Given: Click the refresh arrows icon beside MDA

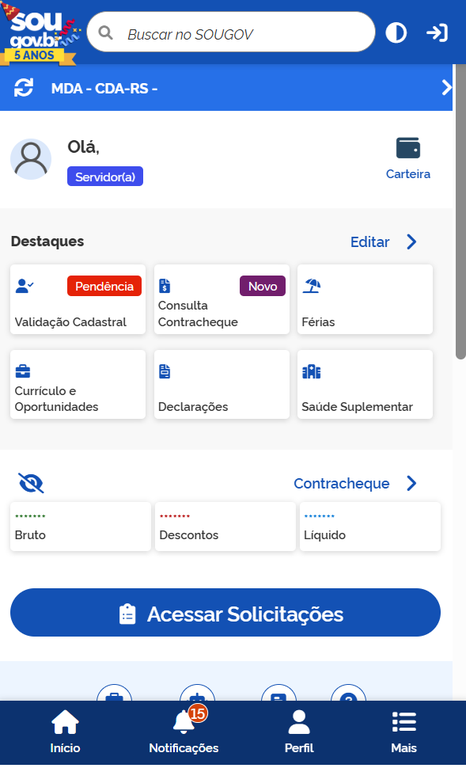Looking at the screenshot, I should 24,88.
